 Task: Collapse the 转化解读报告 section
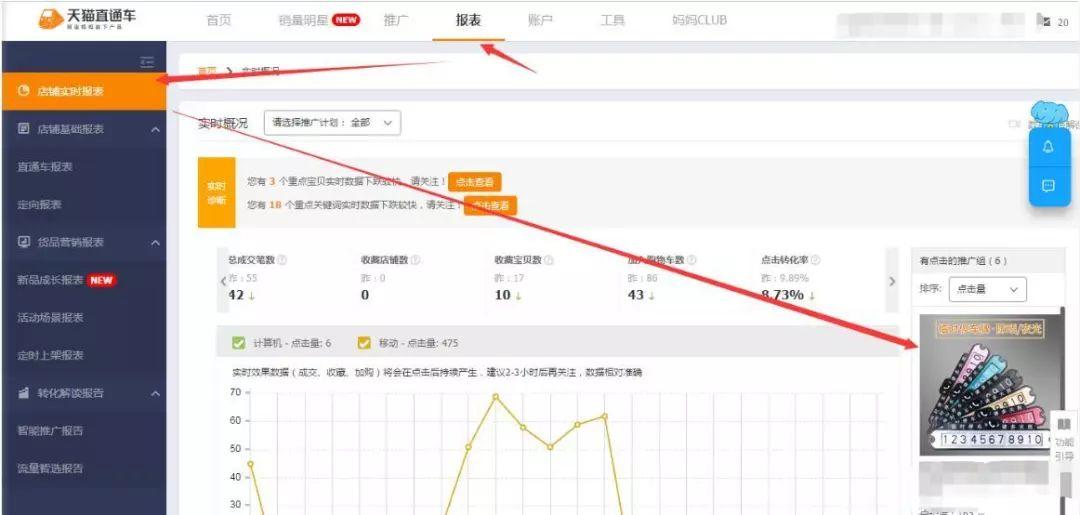(x=156, y=393)
